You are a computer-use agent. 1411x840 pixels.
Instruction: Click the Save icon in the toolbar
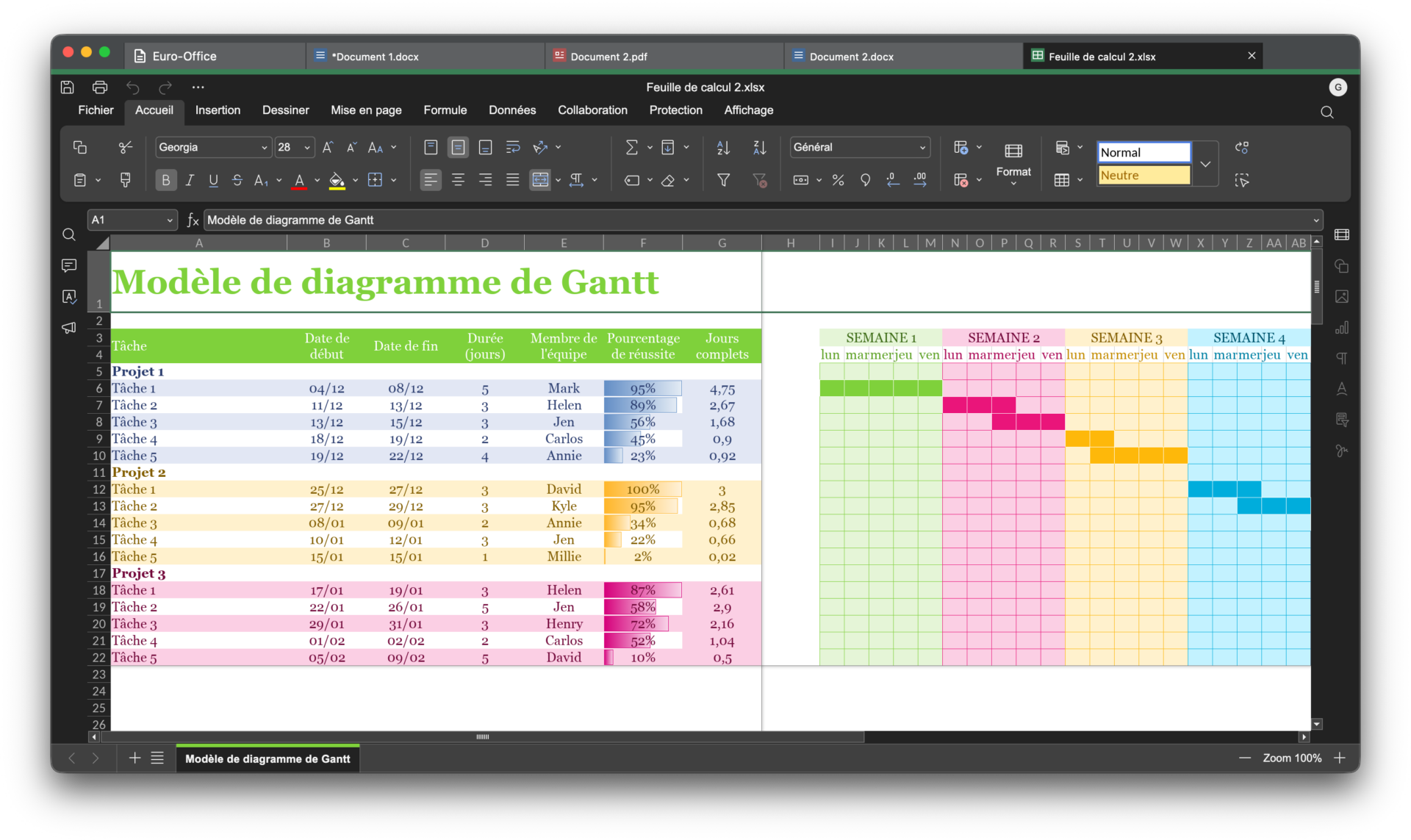[x=67, y=87]
